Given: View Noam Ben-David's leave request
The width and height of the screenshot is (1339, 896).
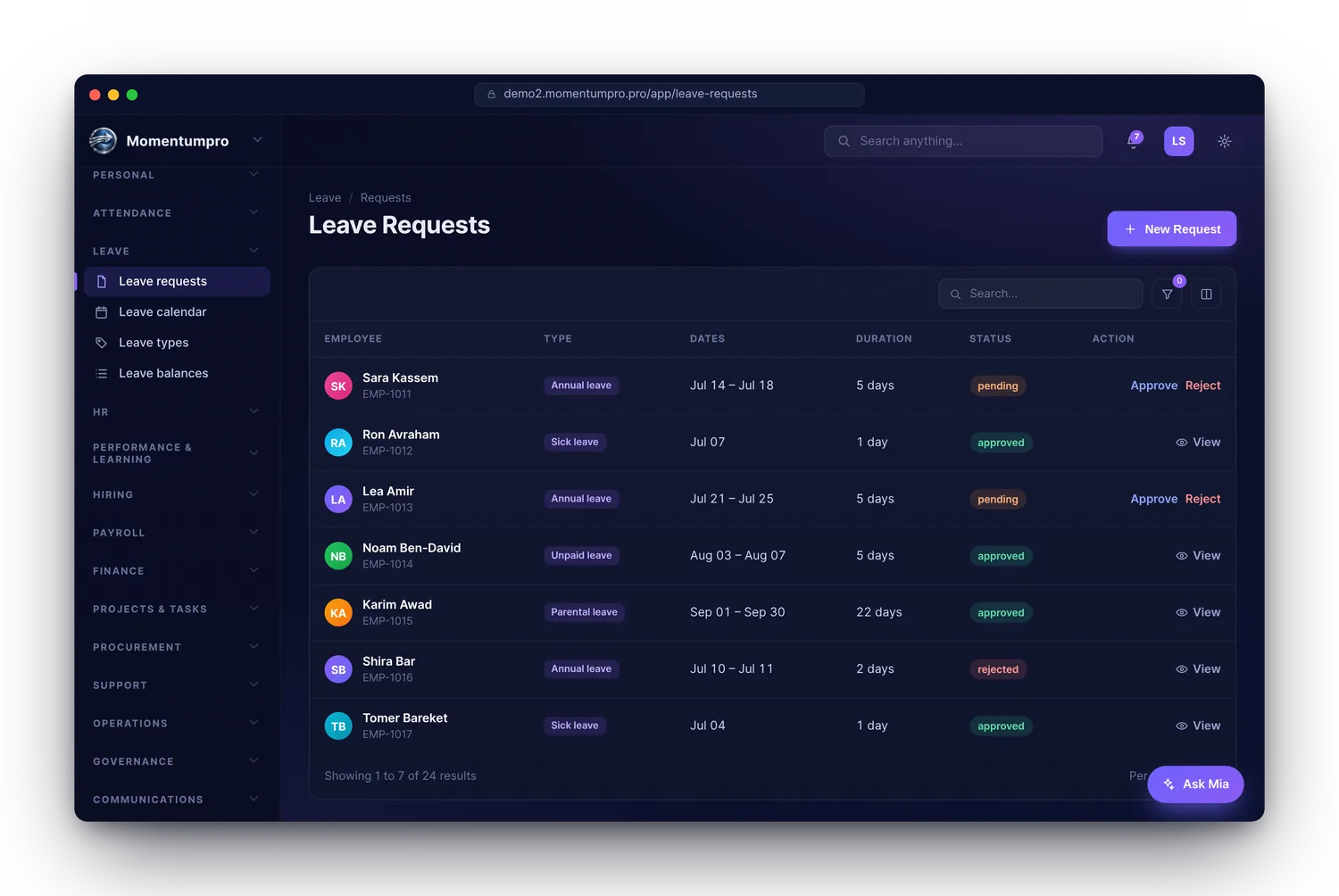Looking at the screenshot, I should point(1198,556).
